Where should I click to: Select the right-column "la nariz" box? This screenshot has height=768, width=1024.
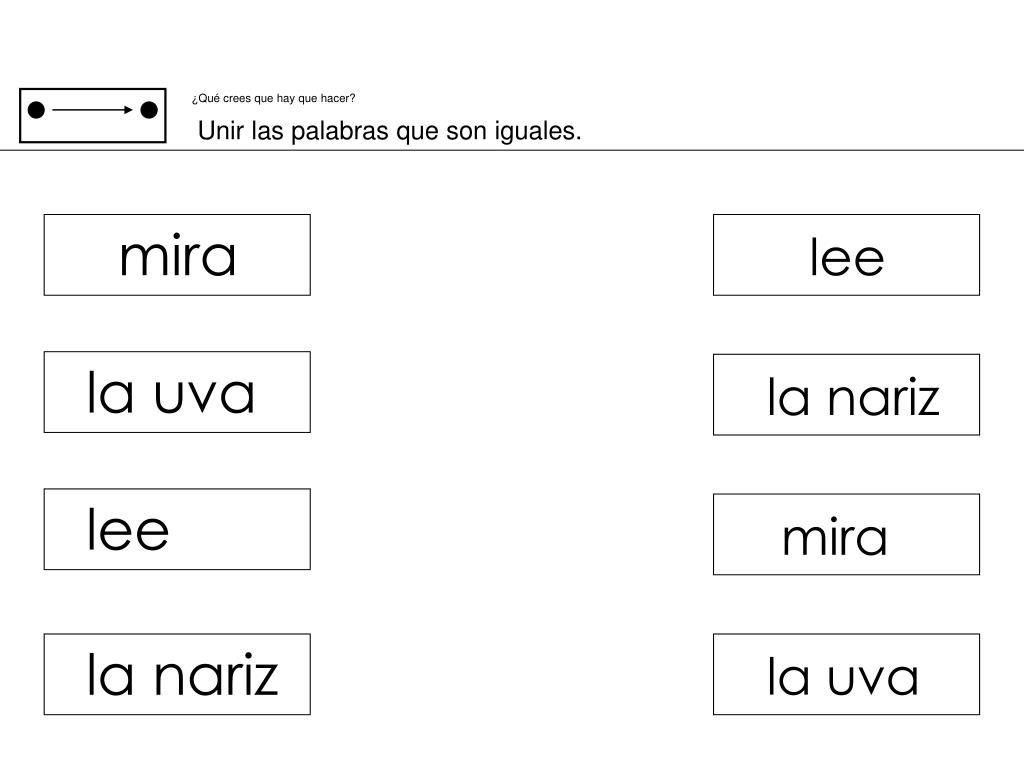[846, 395]
